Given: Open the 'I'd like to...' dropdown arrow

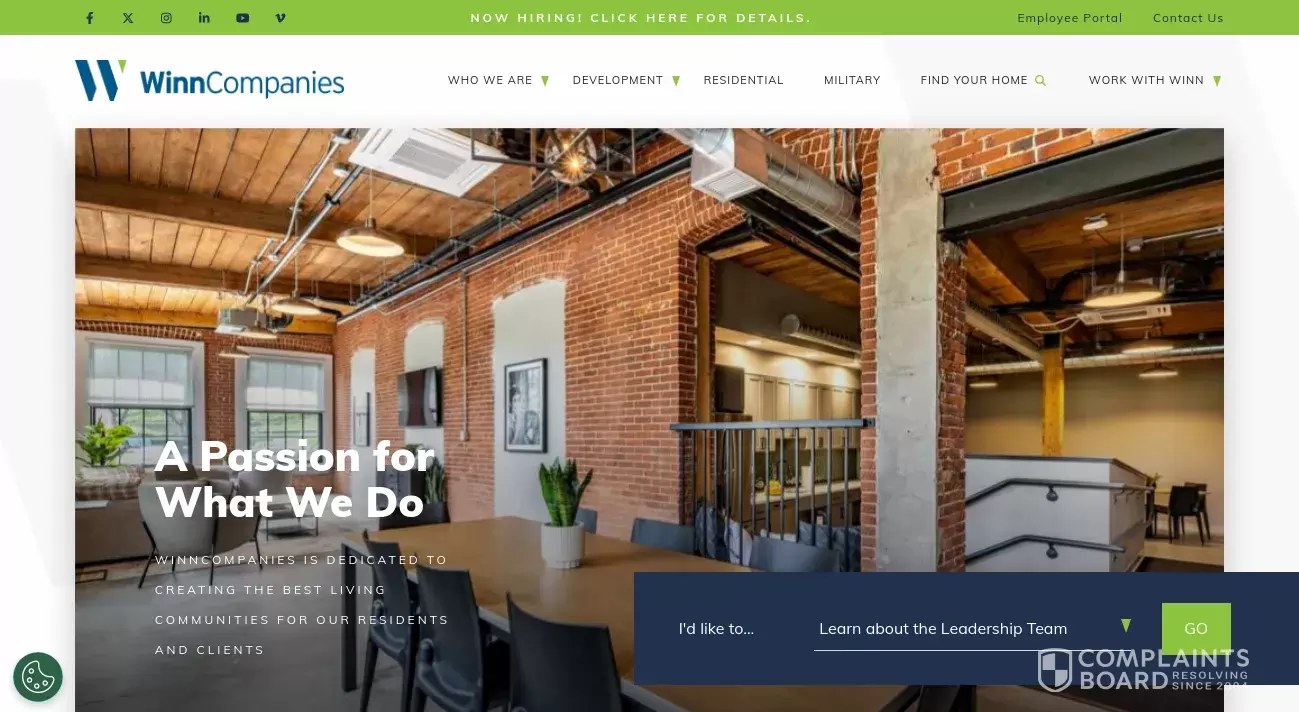Looking at the screenshot, I should coord(1126,626).
